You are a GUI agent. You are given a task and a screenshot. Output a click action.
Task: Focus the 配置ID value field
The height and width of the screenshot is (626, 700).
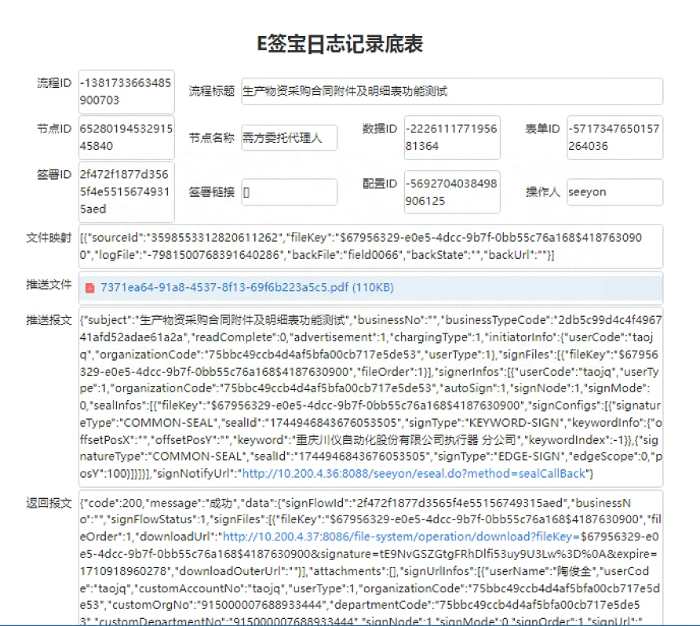point(451,192)
